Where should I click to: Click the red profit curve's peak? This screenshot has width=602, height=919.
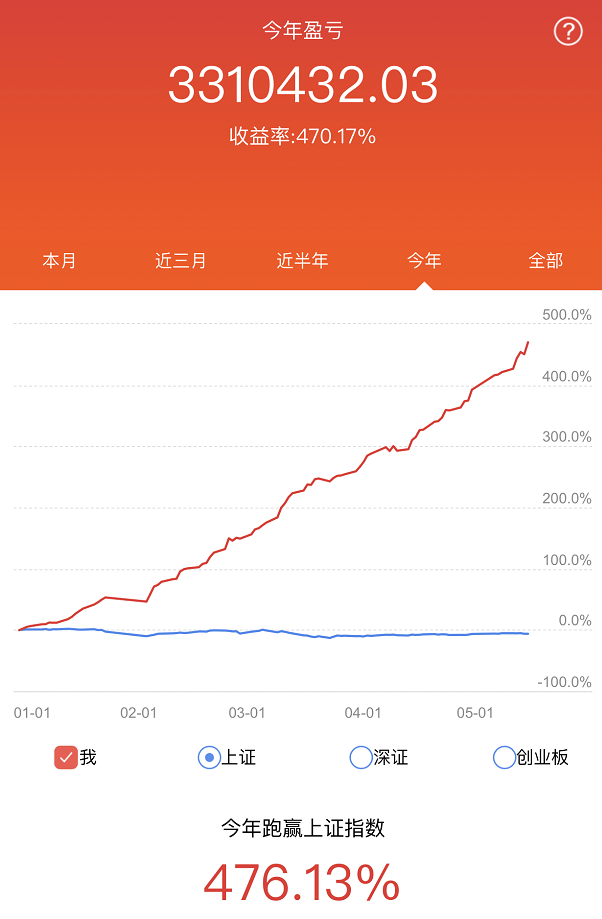(x=527, y=343)
